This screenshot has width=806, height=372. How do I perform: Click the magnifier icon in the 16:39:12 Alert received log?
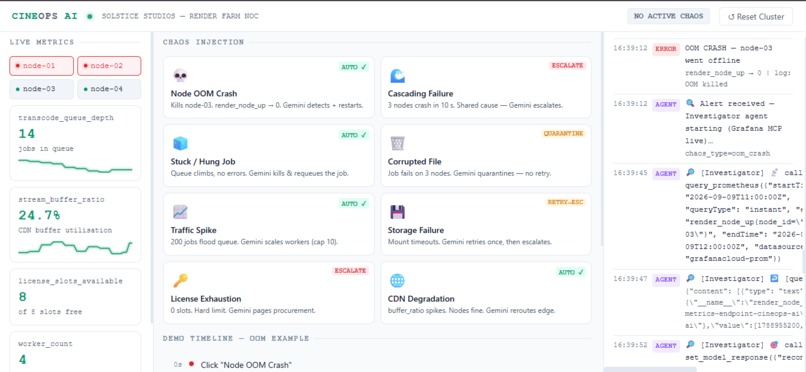(x=690, y=104)
